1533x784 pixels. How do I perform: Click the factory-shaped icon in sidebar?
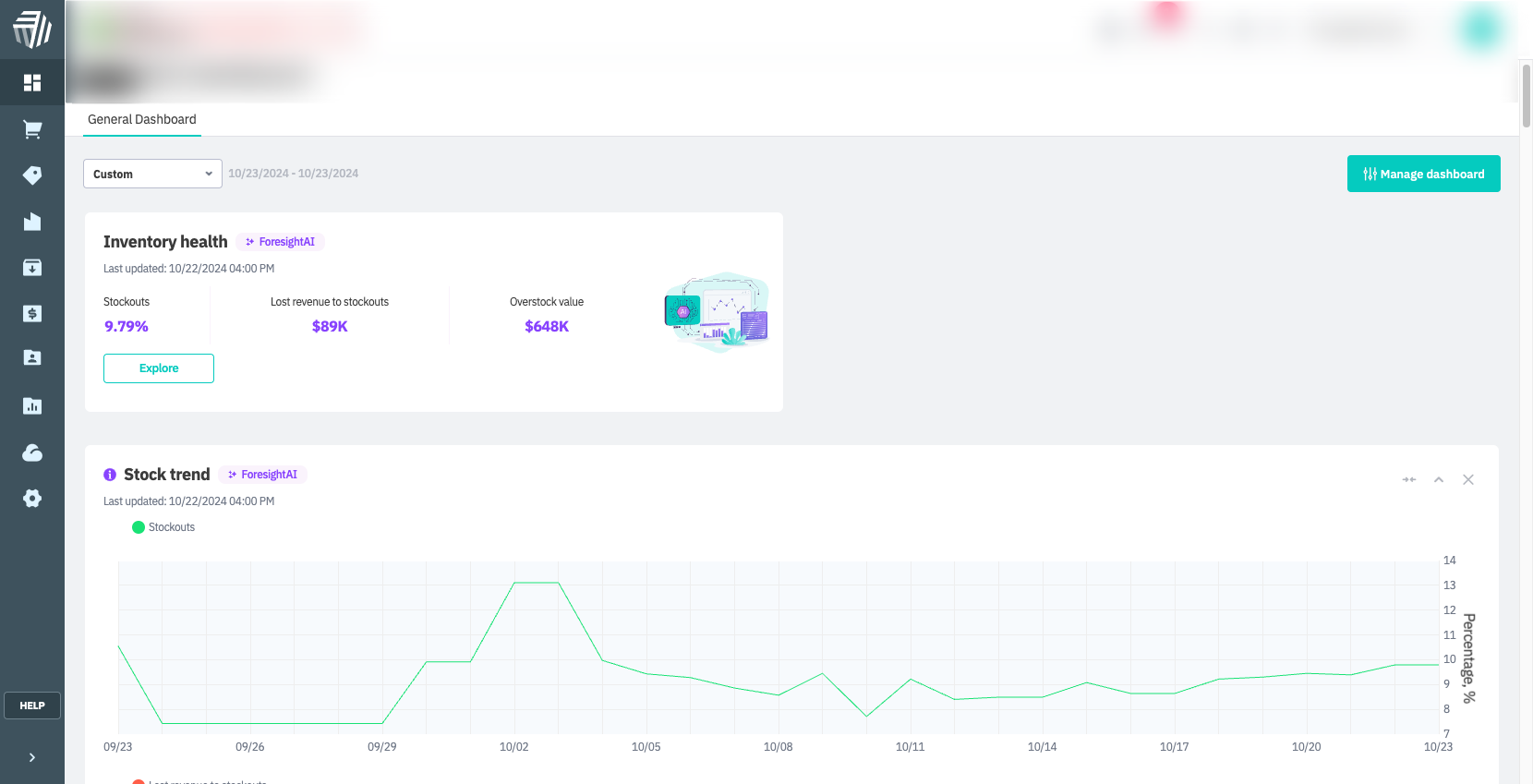pos(32,222)
